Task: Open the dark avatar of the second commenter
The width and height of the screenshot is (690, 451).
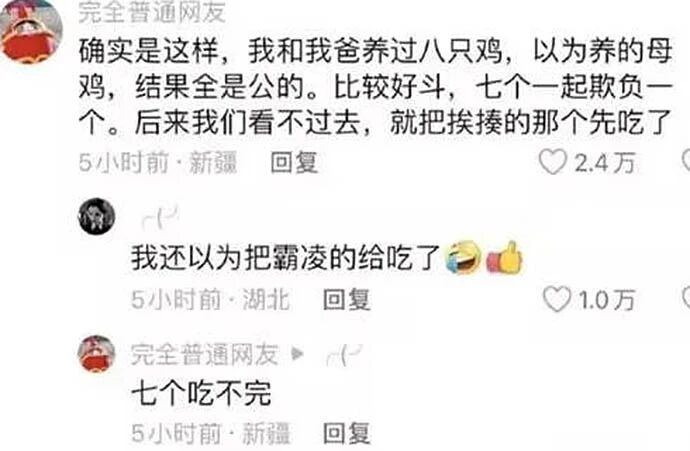Action: pos(97,216)
